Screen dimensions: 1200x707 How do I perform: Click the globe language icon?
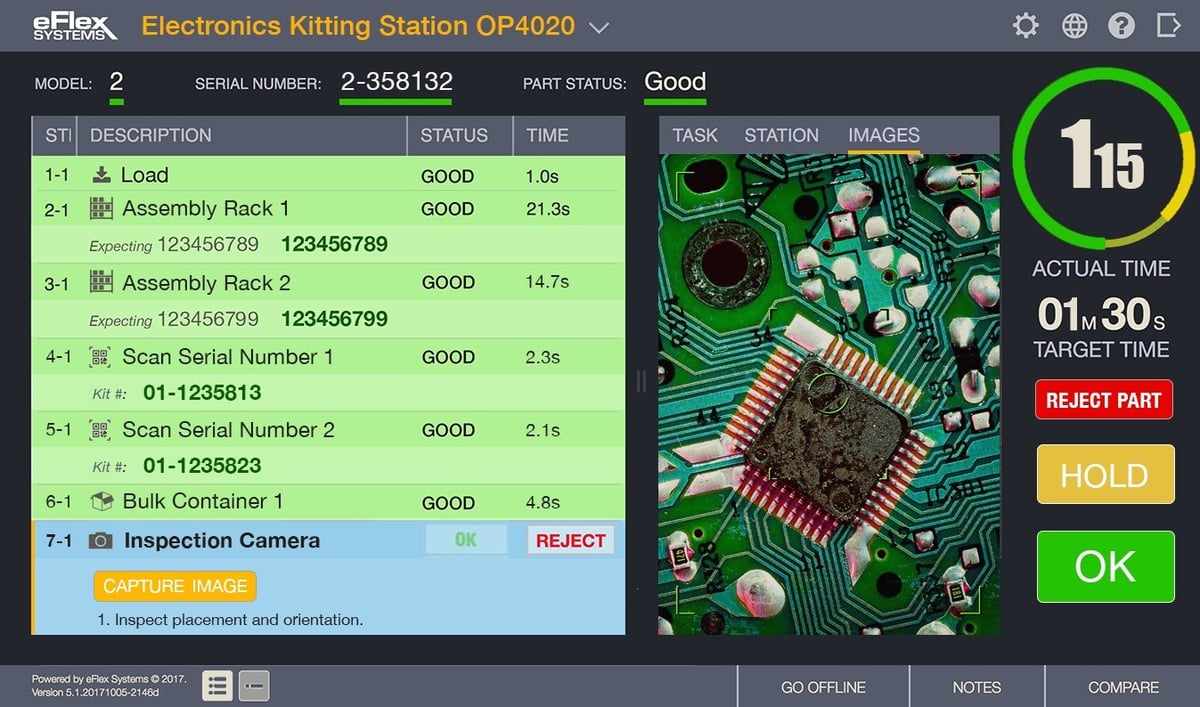click(x=1074, y=26)
